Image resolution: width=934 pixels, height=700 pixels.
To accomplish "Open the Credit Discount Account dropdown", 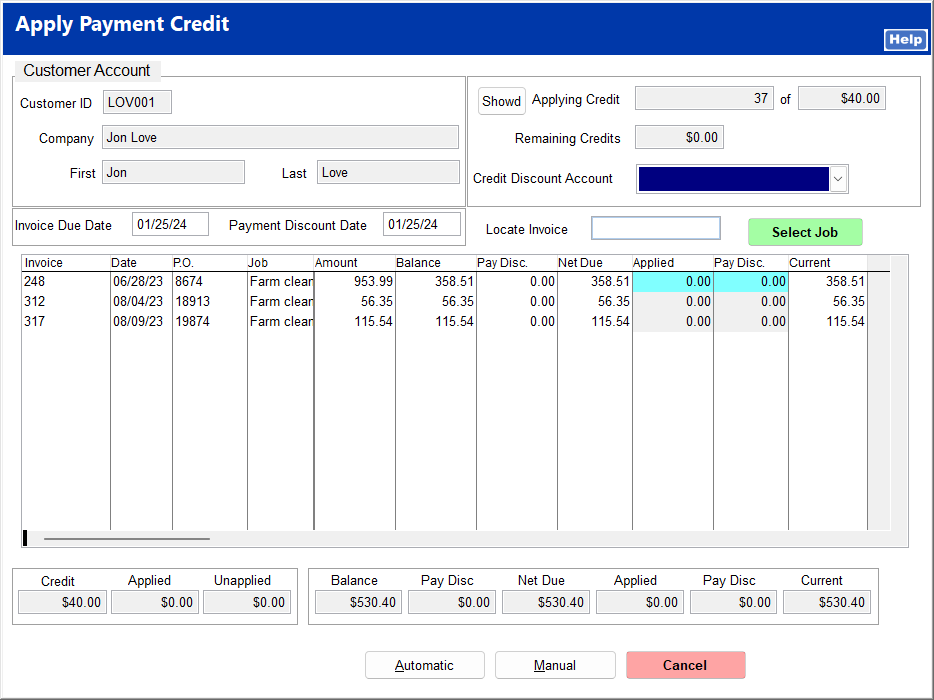I will (838, 179).
